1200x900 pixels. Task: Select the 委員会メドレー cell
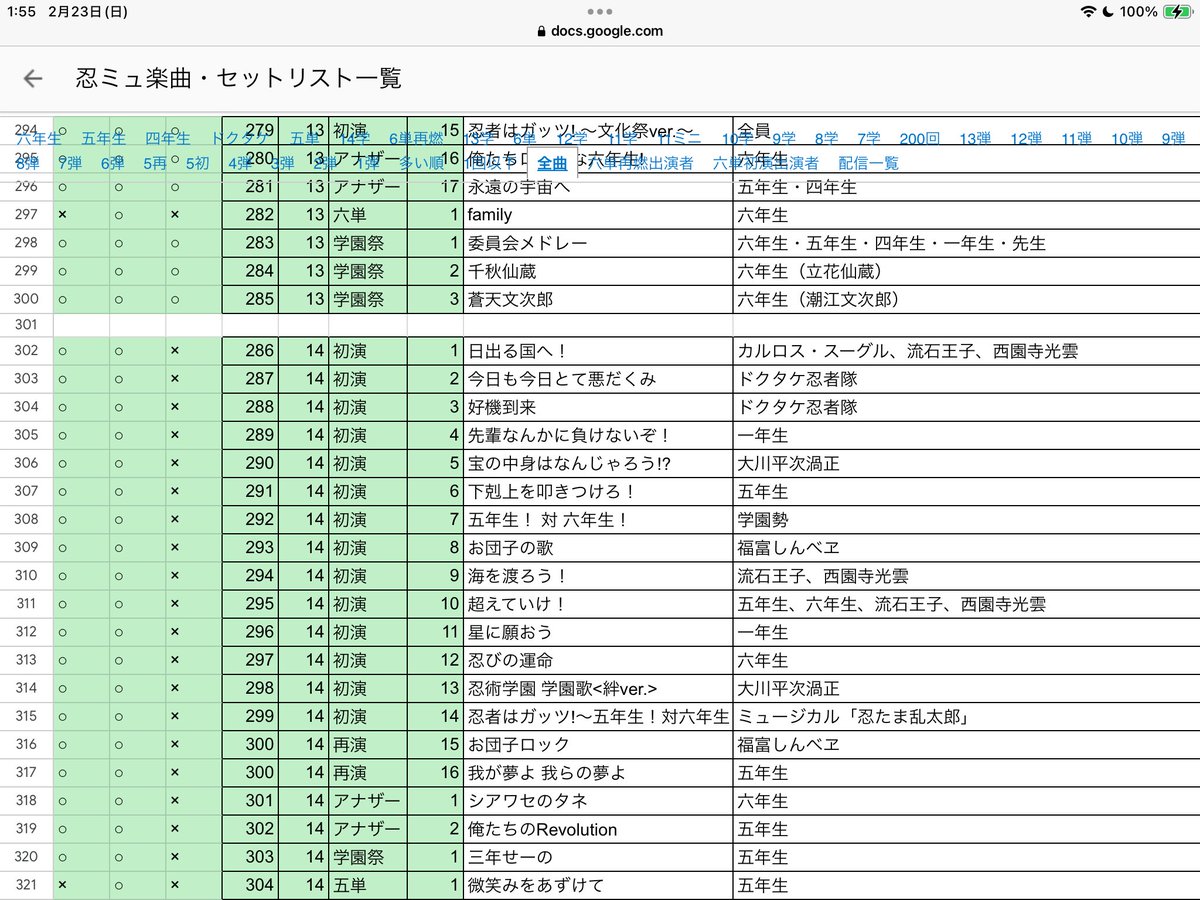598,243
